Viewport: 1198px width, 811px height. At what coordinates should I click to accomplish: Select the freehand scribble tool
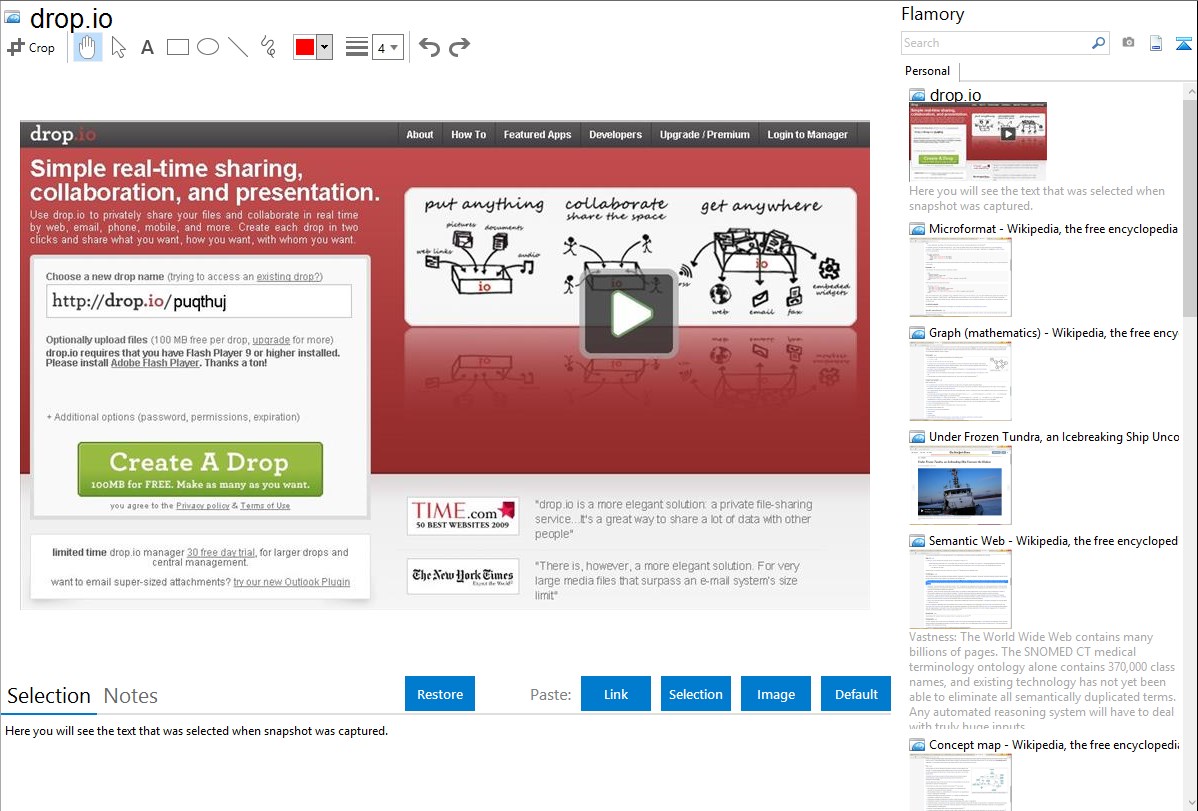click(268, 47)
